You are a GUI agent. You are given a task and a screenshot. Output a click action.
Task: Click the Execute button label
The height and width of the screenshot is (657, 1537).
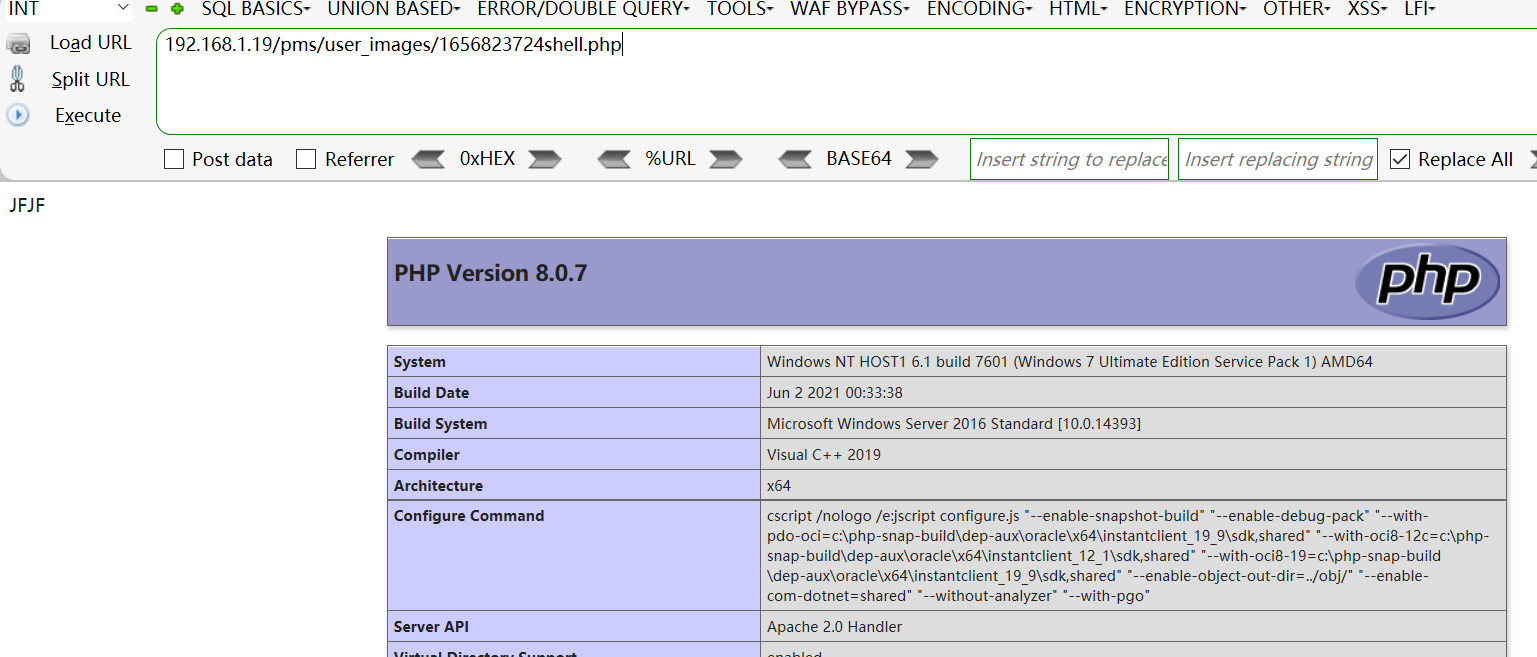tap(88, 115)
